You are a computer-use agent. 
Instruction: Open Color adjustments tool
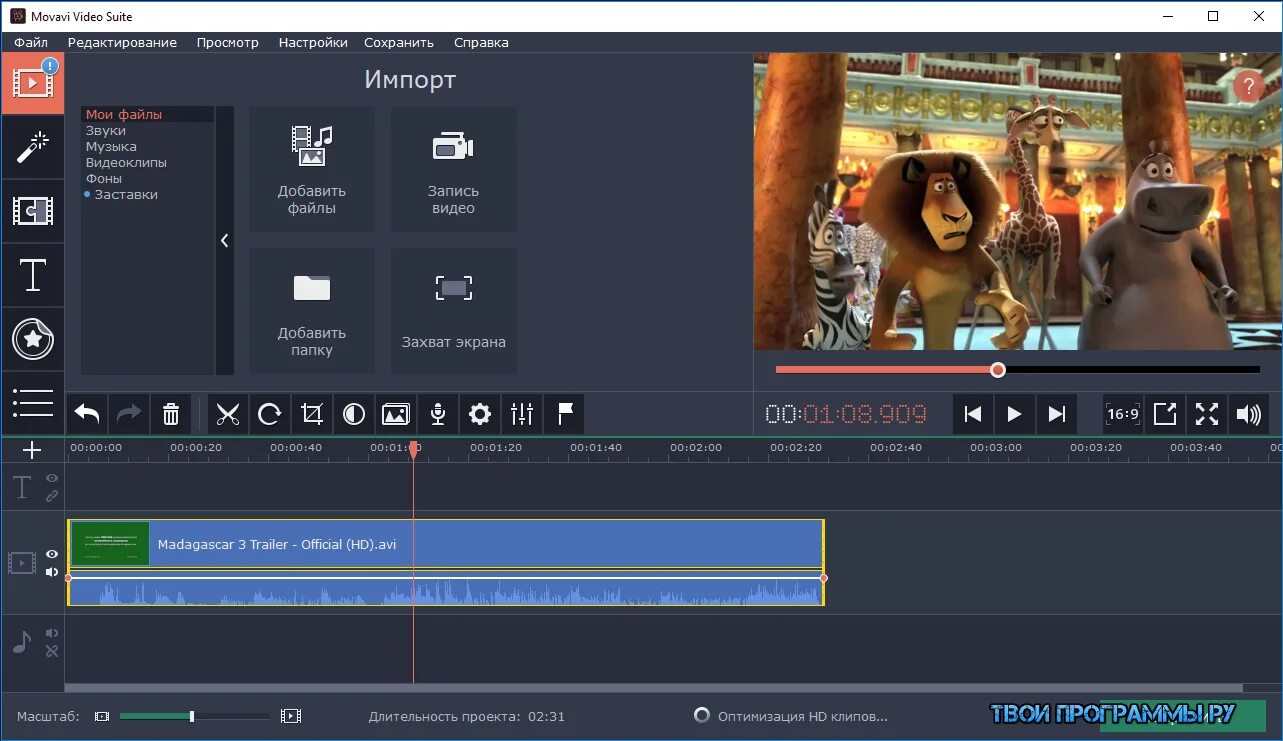354,414
